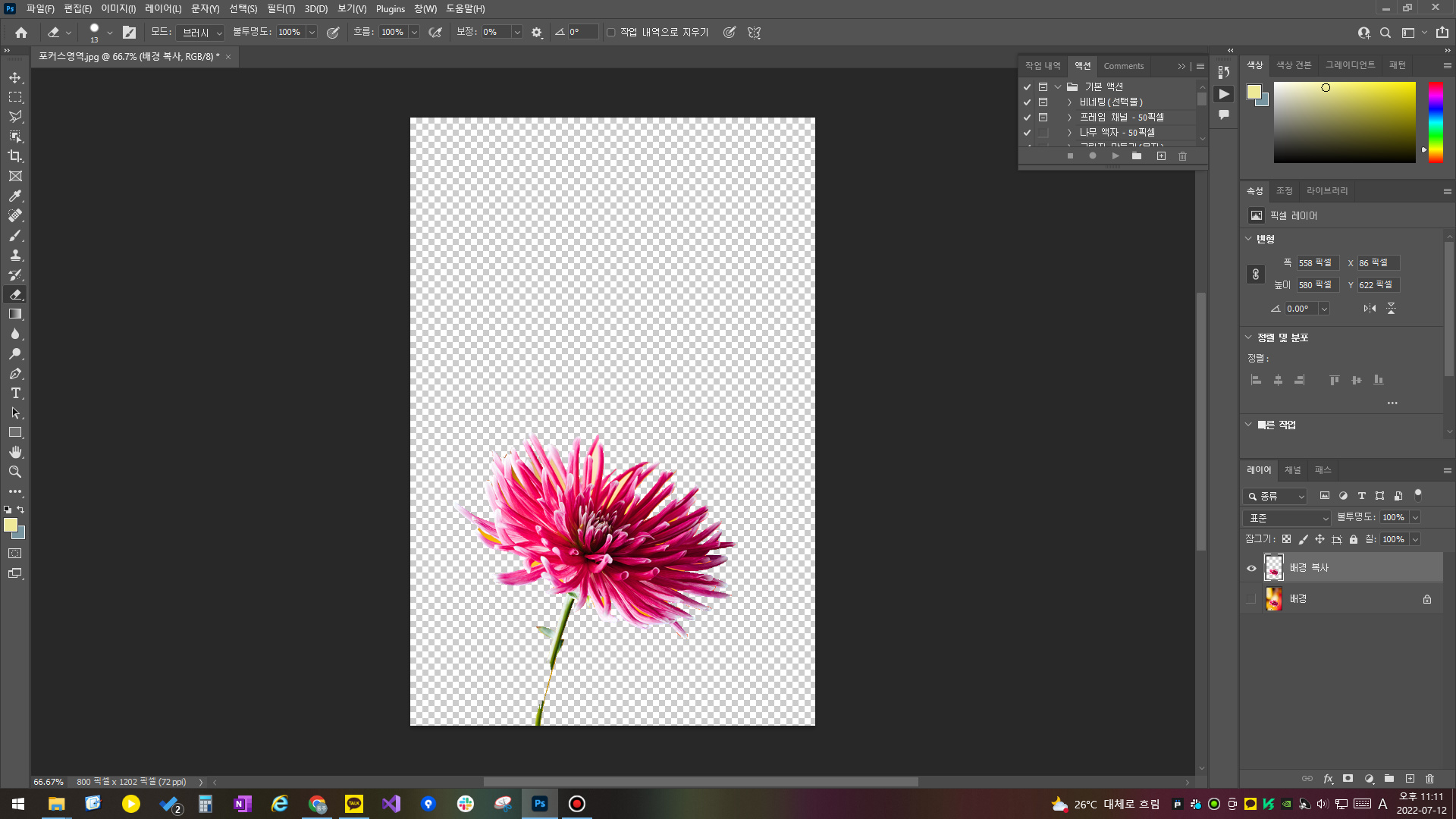Open the opacity dropdown in options bar
The height and width of the screenshot is (819, 1456).
(312, 33)
